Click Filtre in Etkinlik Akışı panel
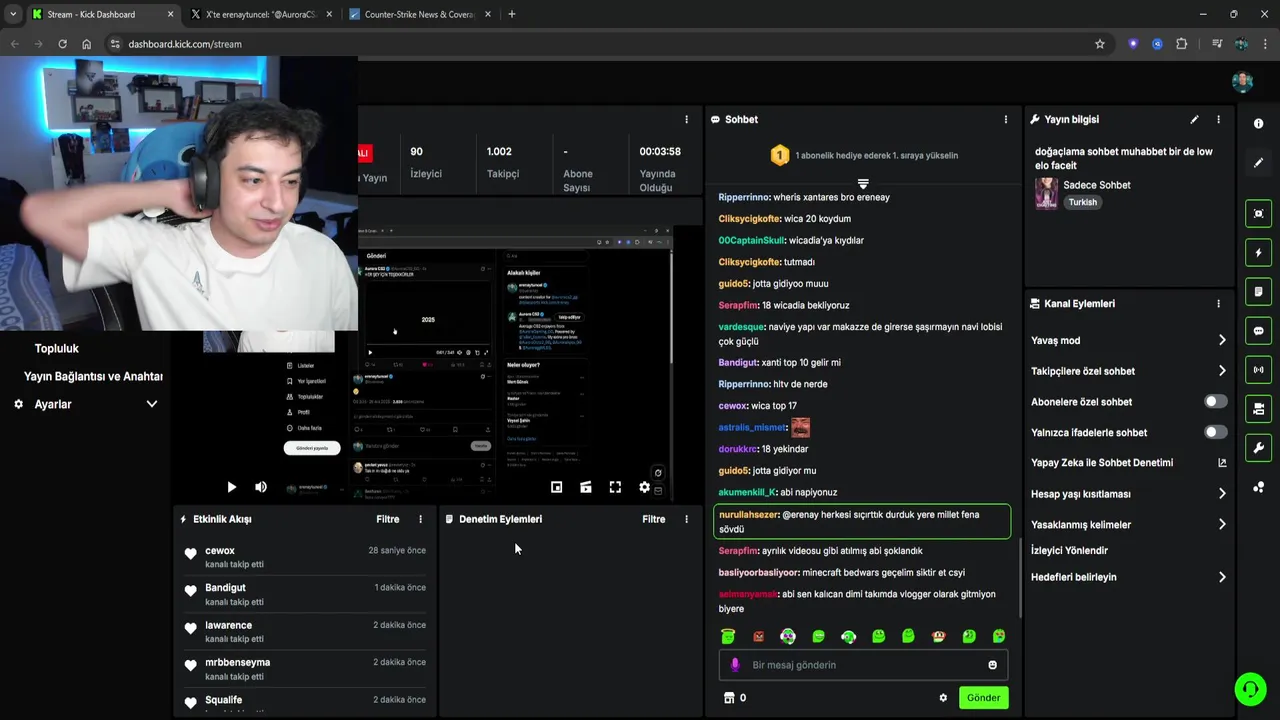This screenshot has height=720, width=1280. (x=387, y=519)
